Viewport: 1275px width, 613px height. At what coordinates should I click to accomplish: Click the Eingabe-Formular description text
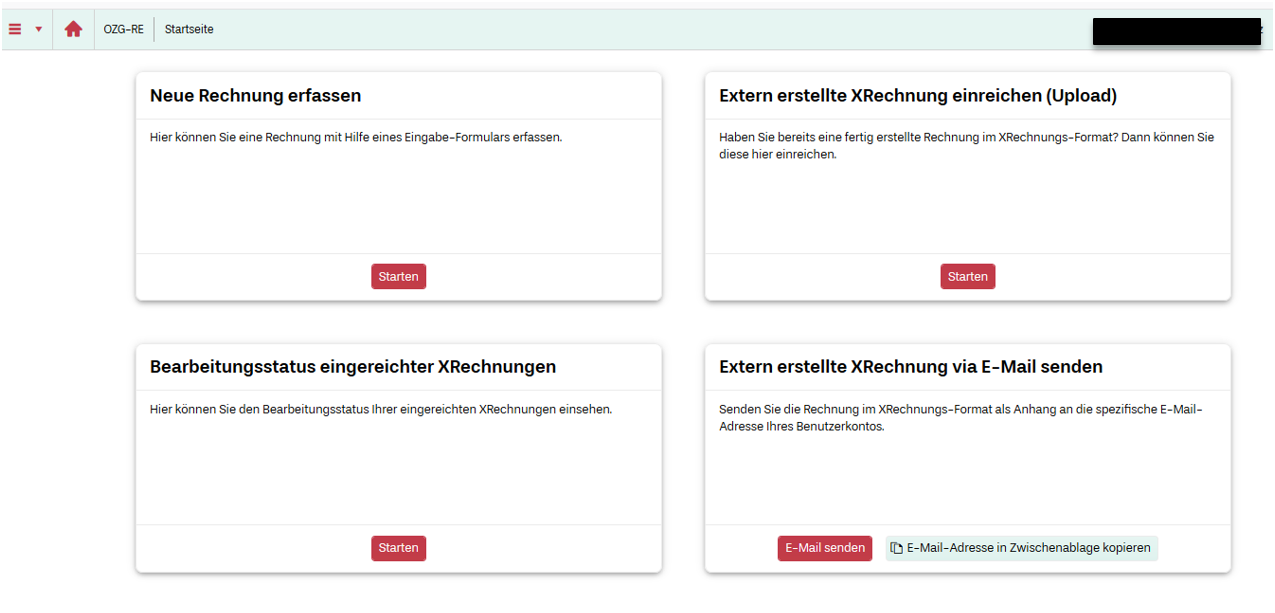[x=355, y=137]
